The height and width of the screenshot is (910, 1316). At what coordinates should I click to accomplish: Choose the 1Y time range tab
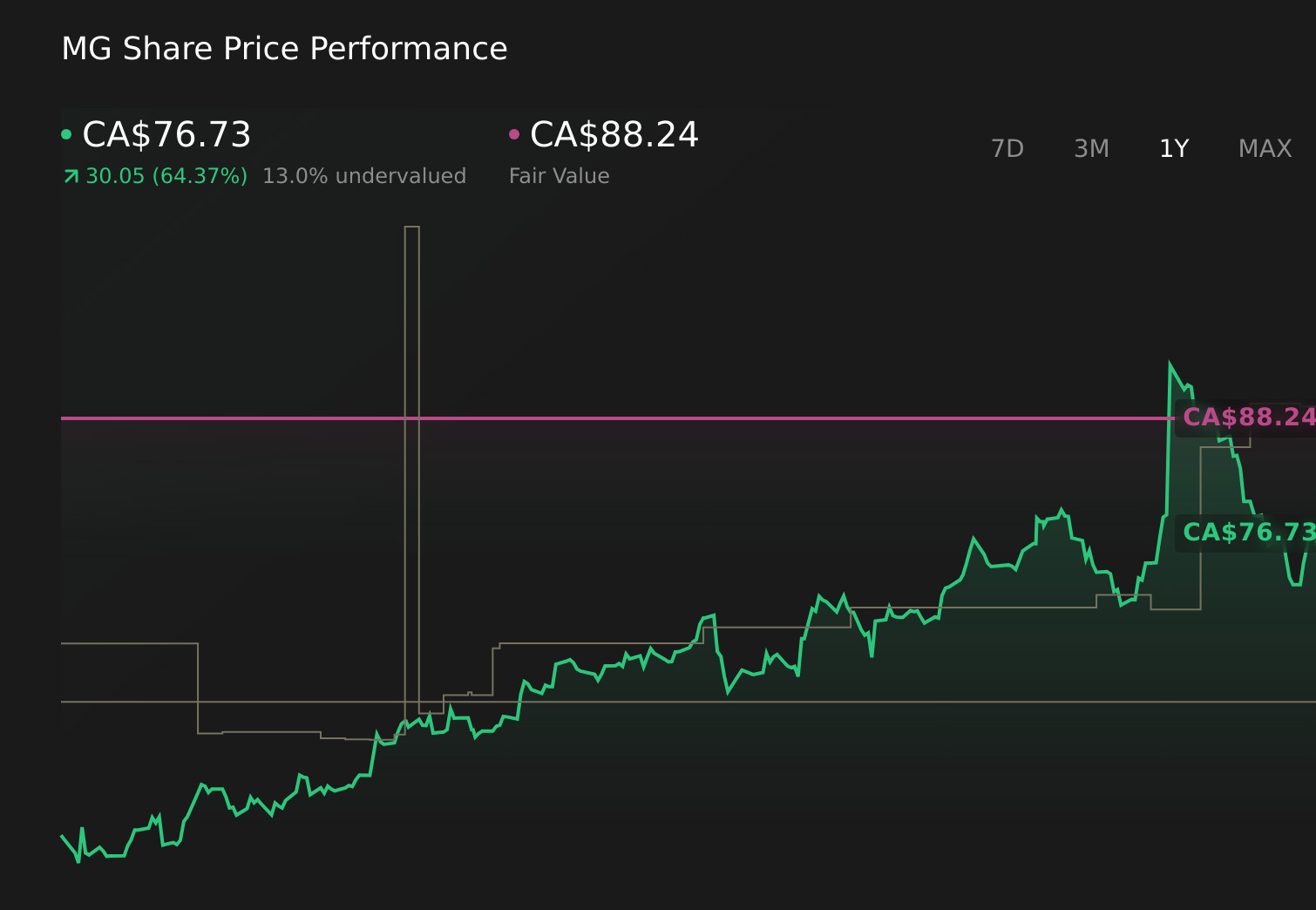point(1173,149)
